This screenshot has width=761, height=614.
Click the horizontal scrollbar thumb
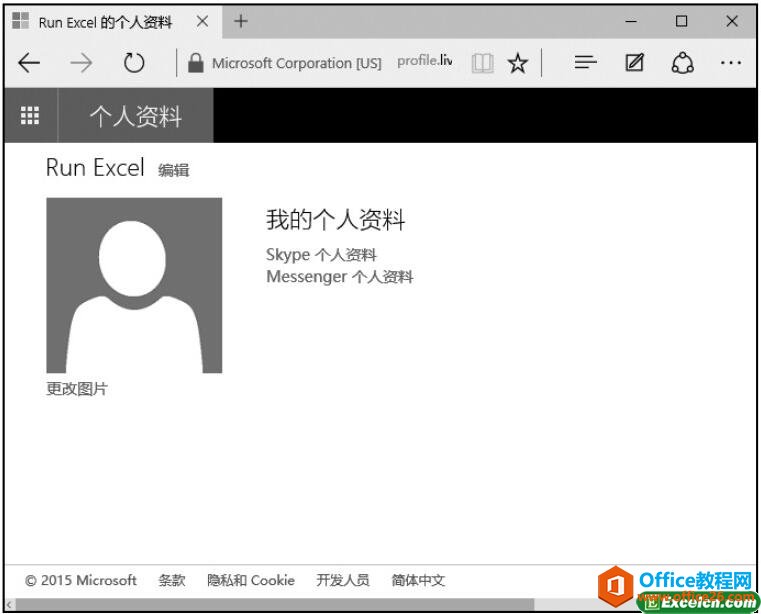275,605
